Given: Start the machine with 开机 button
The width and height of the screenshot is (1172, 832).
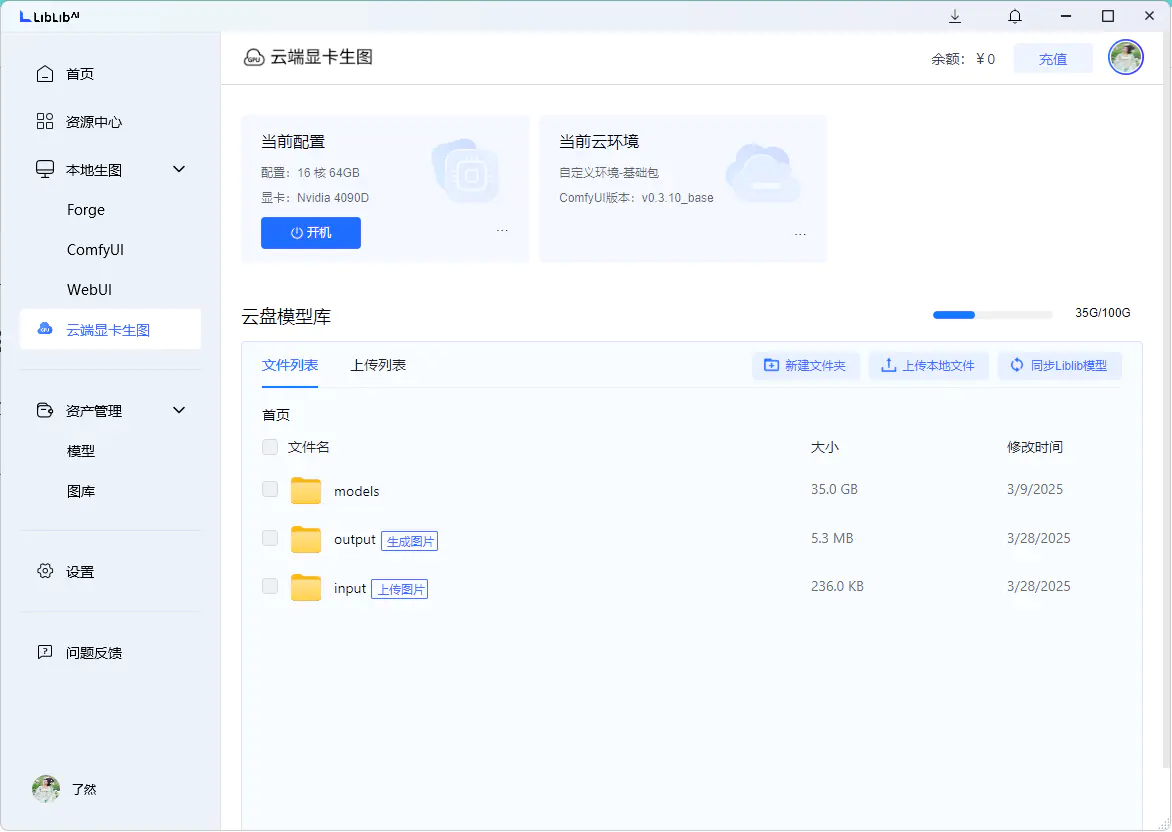Looking at the screenshot, I should pos(311,232).
